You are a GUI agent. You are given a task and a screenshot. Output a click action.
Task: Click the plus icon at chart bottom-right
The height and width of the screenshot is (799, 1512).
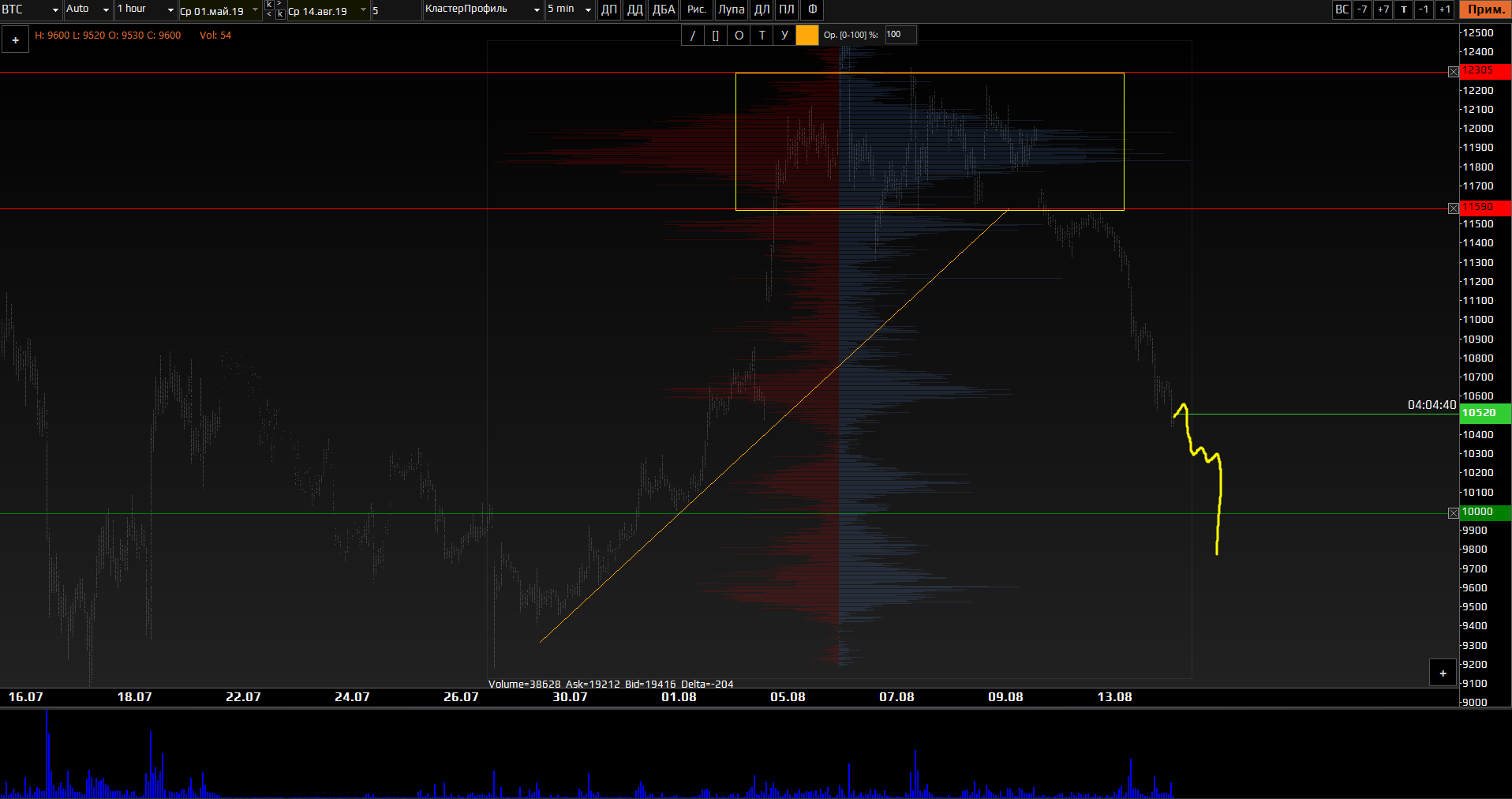click(x=1443, y=673)
